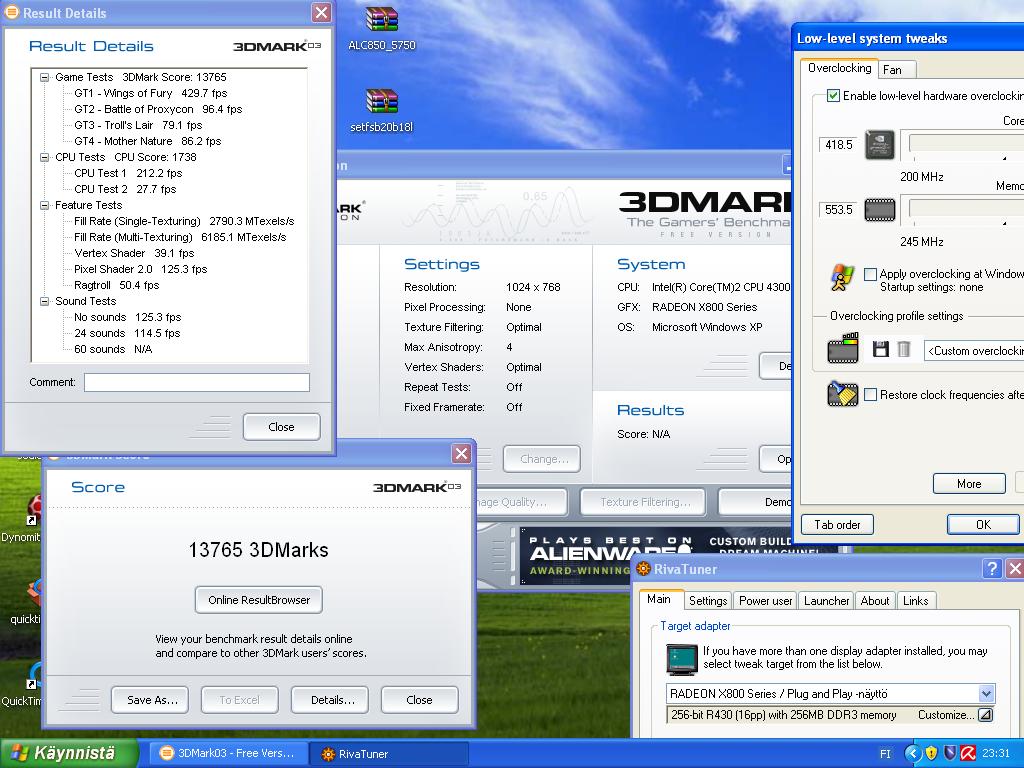
Task: Open the Custom overclocking profile dropdown
Action: click(973, 351)
